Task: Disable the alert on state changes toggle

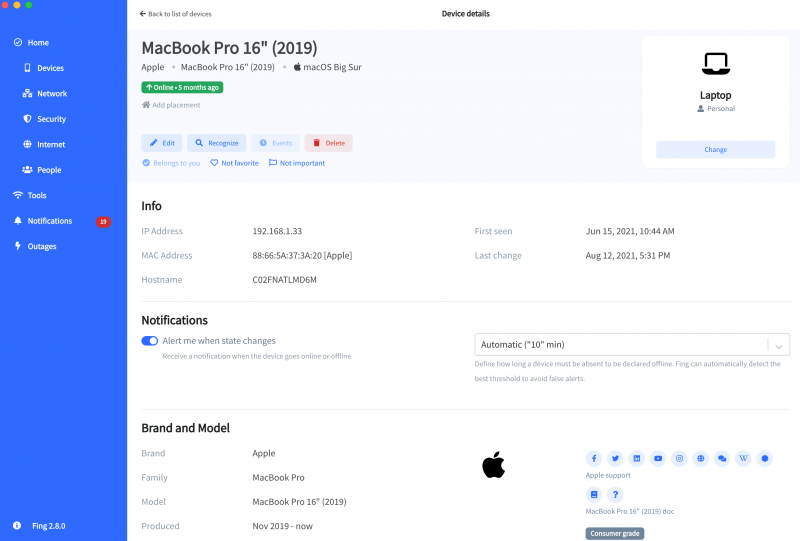Action: pos(149,341)
